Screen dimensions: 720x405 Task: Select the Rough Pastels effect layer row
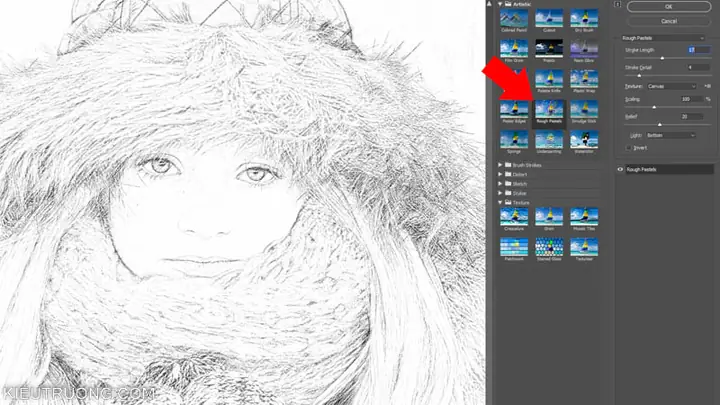tap(669, 169)
